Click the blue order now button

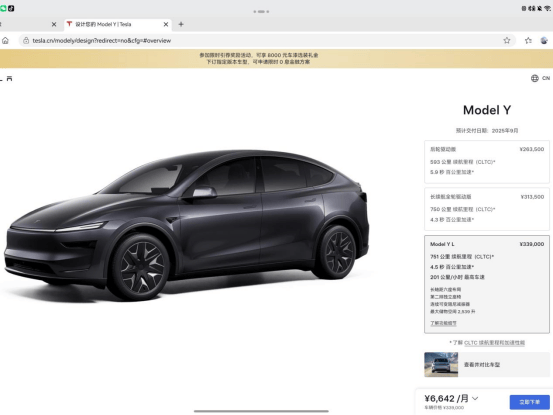[529, 402]
